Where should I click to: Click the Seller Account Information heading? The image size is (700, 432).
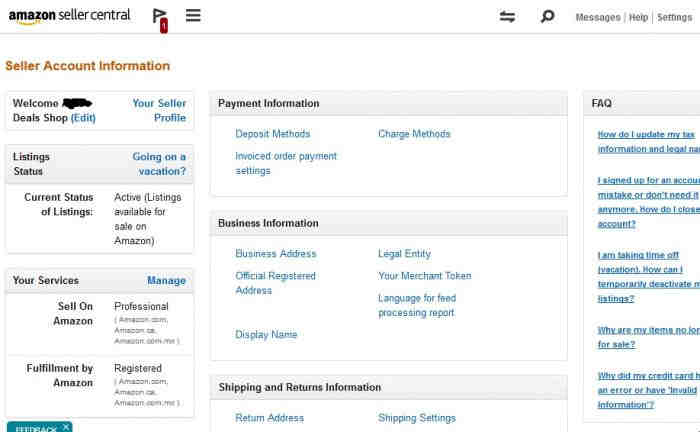[88, 66]
